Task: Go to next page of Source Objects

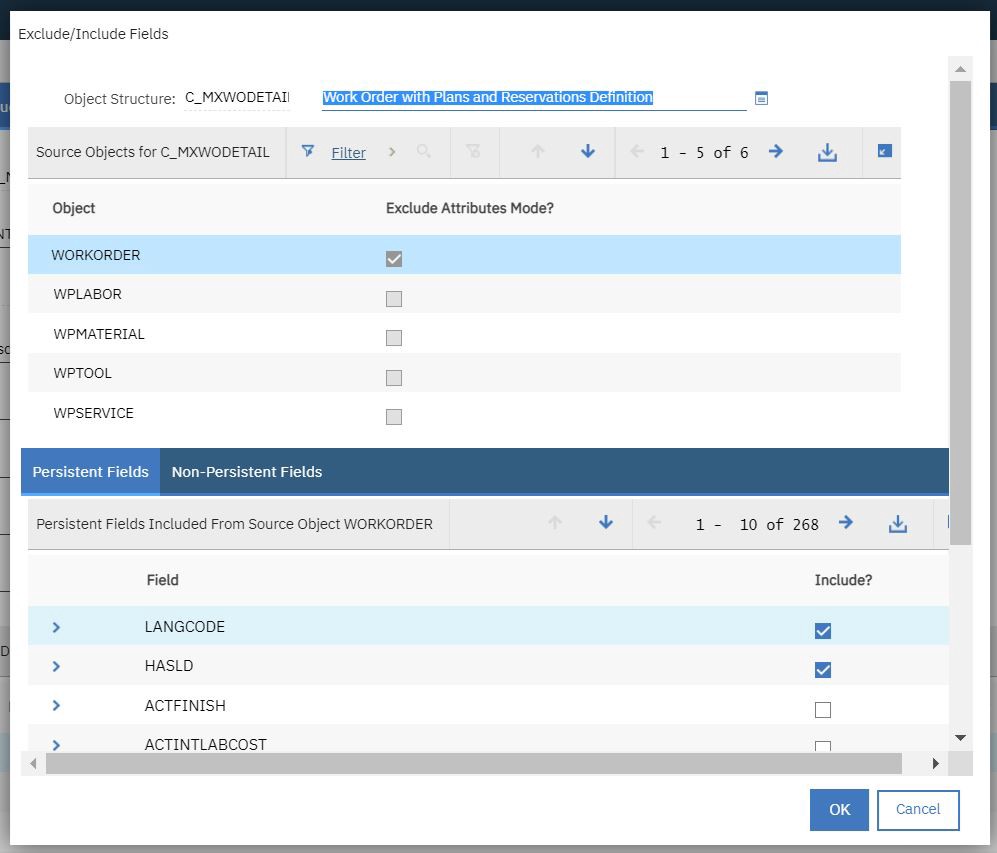Action: pos(776,151)
